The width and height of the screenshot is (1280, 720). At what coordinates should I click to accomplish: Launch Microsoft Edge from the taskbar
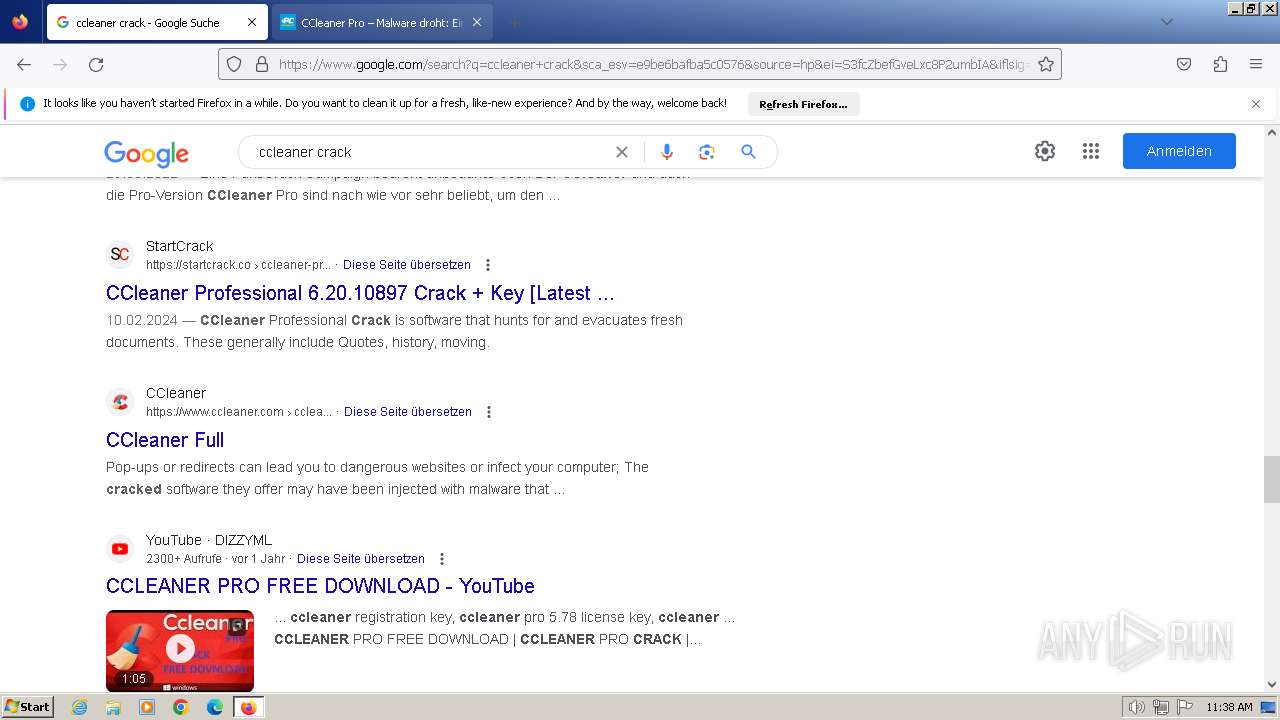(x=215, y=707)
